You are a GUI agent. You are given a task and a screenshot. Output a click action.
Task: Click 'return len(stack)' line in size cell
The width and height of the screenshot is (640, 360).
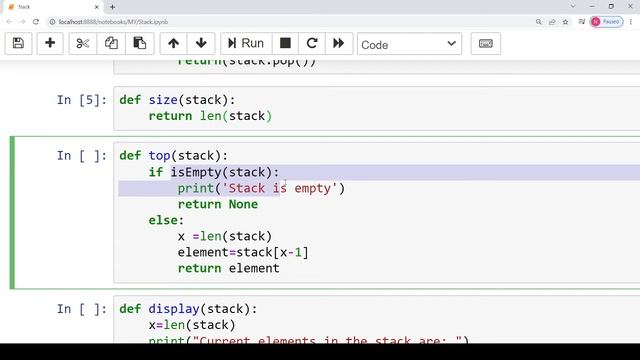pos(210,116)
